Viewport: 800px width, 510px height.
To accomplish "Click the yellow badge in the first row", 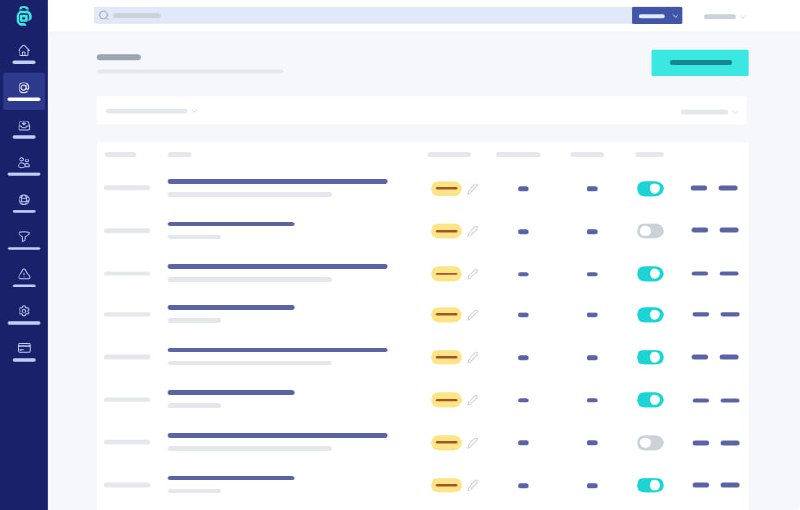I will tap(446, 189).
